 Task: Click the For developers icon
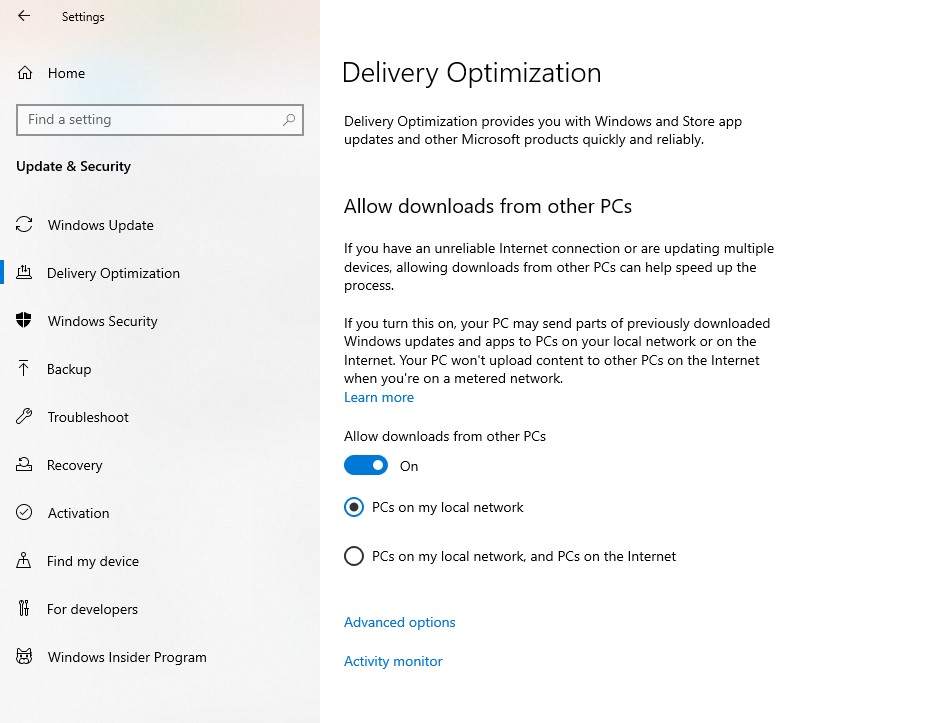(24, 609)
